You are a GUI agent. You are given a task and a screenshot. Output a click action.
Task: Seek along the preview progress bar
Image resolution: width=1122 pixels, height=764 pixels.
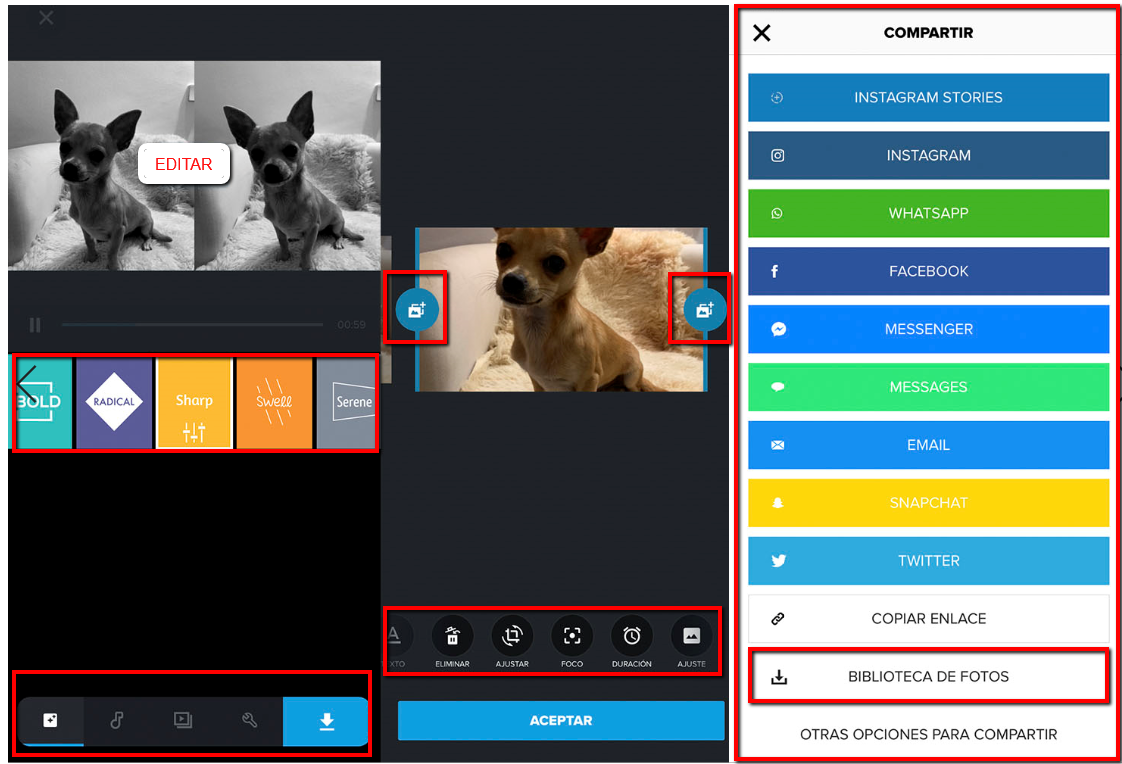pos(192,325)
